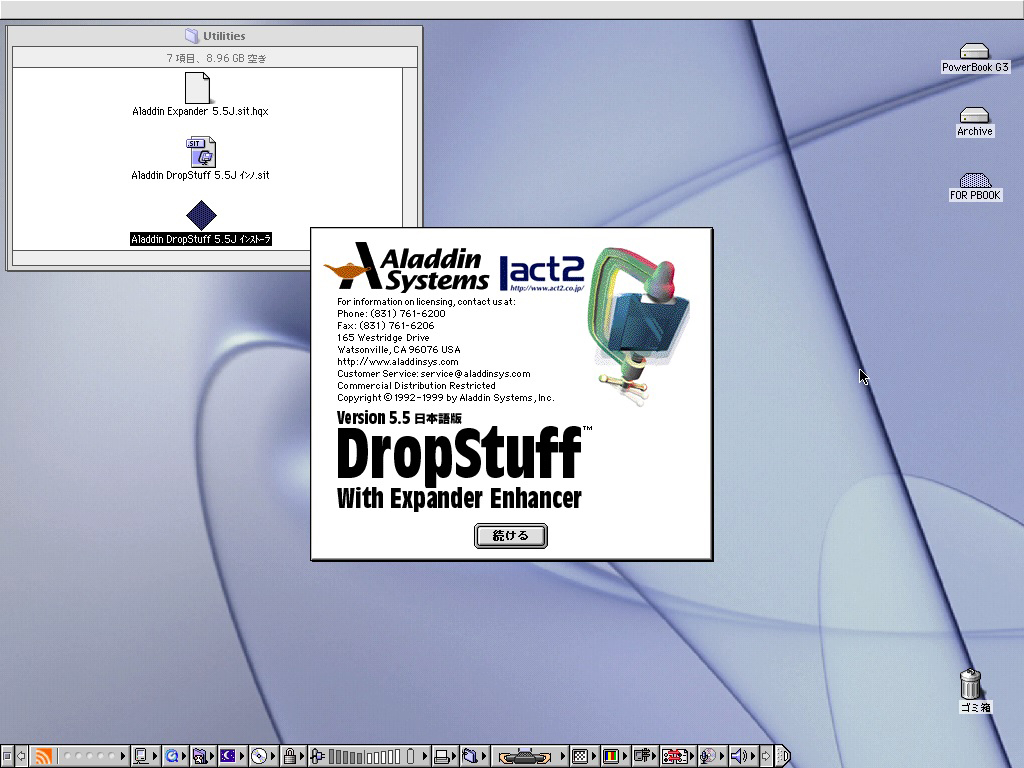Open the AirPort signal strip module
This screenshot has width=1024, height=768.
(80, 756)
